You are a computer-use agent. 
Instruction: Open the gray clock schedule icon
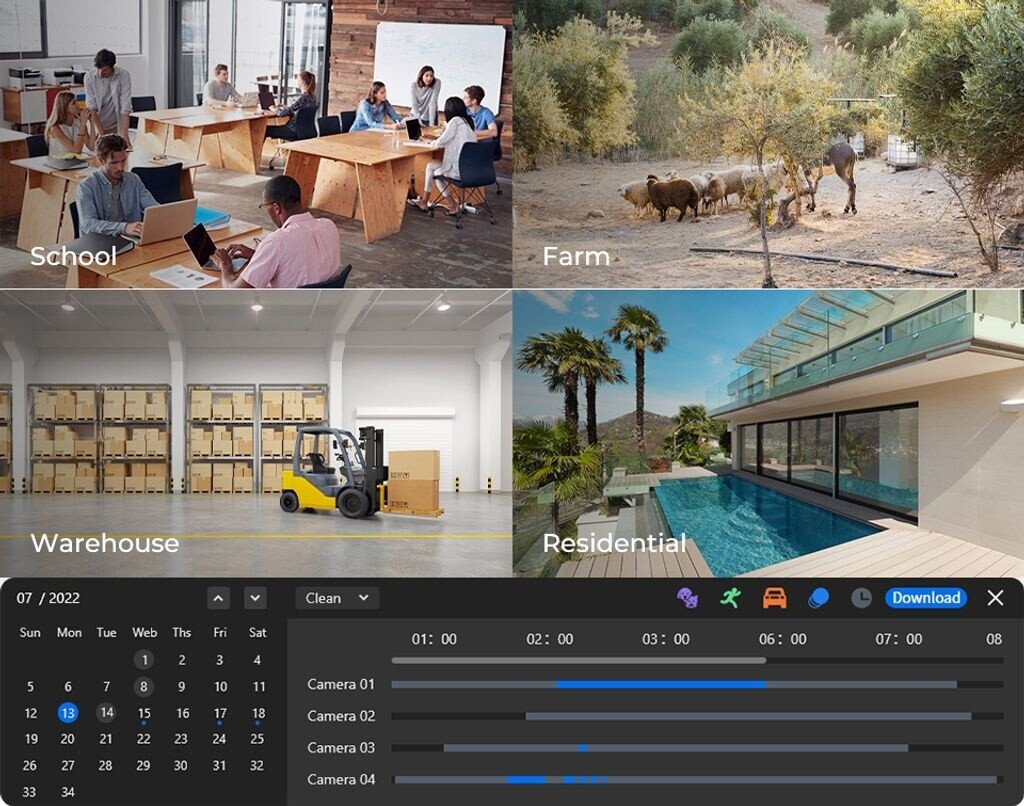coord(861,598)
